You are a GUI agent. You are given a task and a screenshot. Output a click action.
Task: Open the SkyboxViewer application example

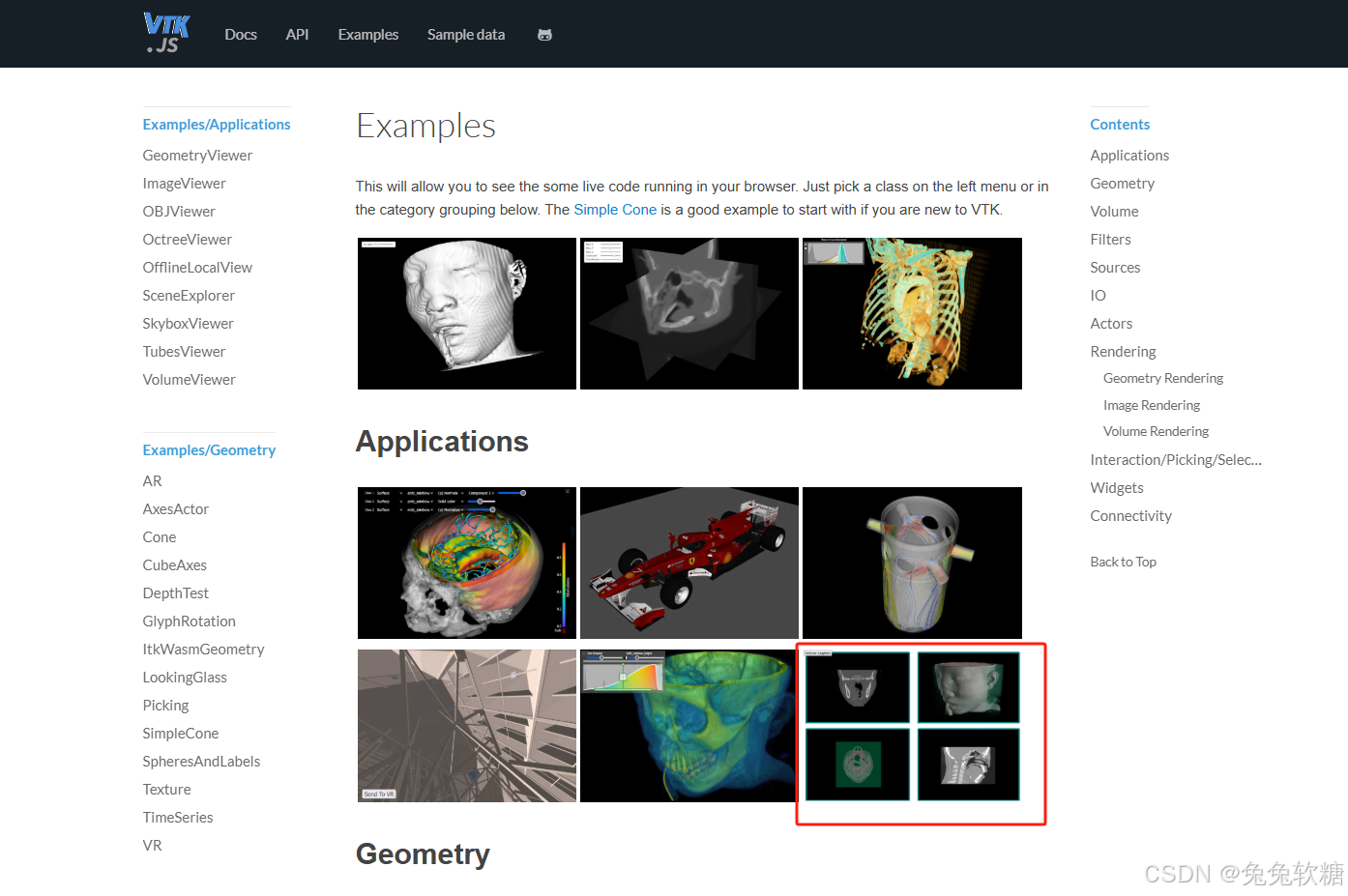[188, 323]
